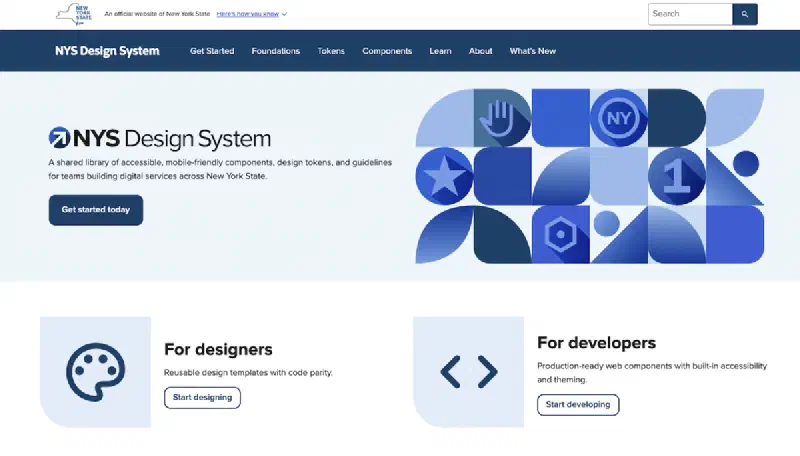Click the Start developing button
800x456 pixels.
578,404
